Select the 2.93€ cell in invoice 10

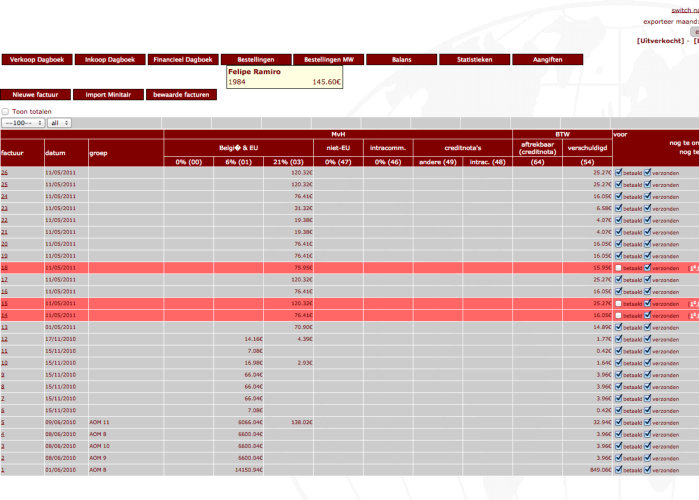tap(288, 363)
